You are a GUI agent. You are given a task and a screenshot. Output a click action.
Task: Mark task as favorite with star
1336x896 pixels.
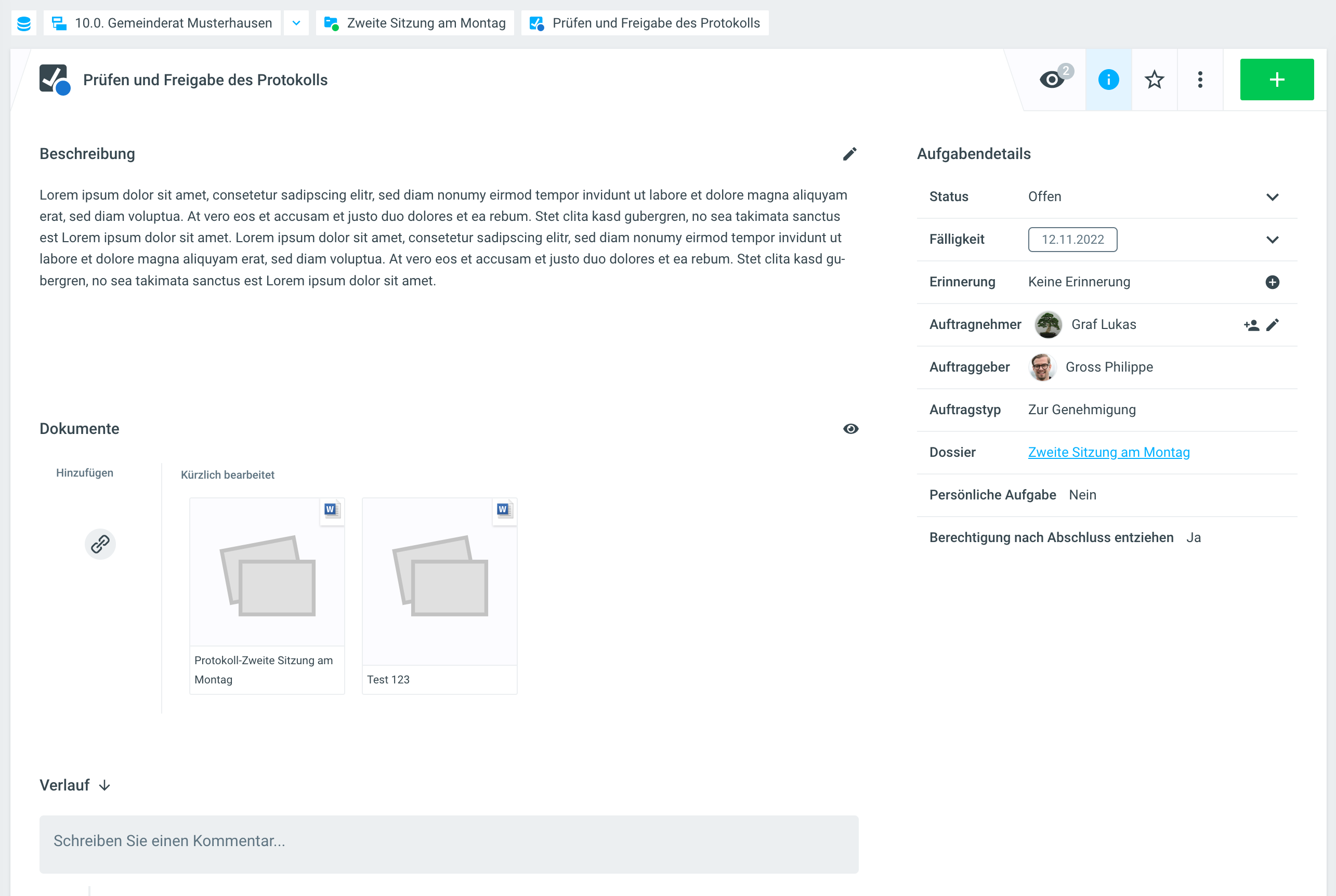[1154, 80]
